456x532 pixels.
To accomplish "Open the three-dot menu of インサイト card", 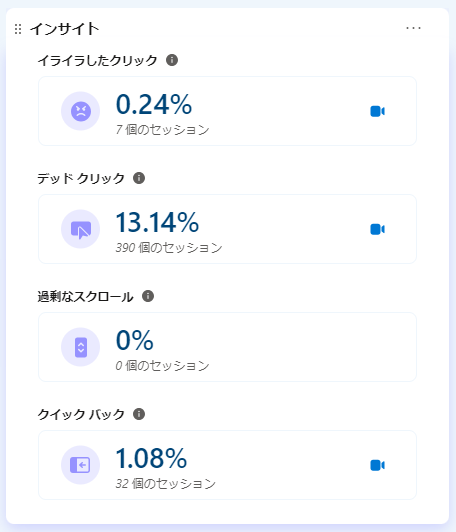I will coord(413,28).
